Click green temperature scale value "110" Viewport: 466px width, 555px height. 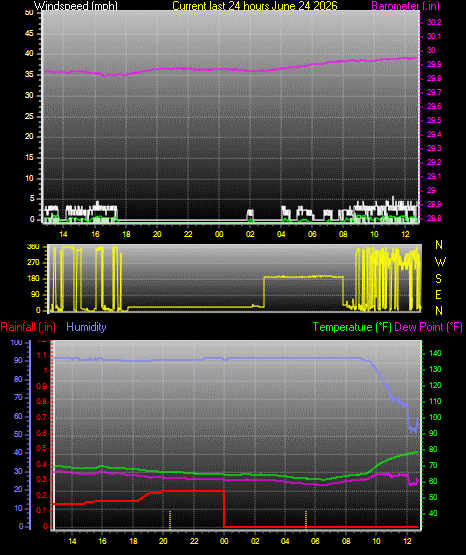(435, 401)
